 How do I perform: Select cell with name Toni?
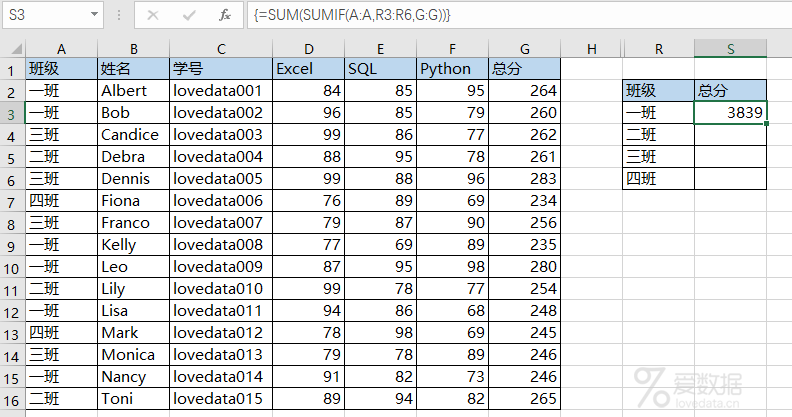coord(133,399)
